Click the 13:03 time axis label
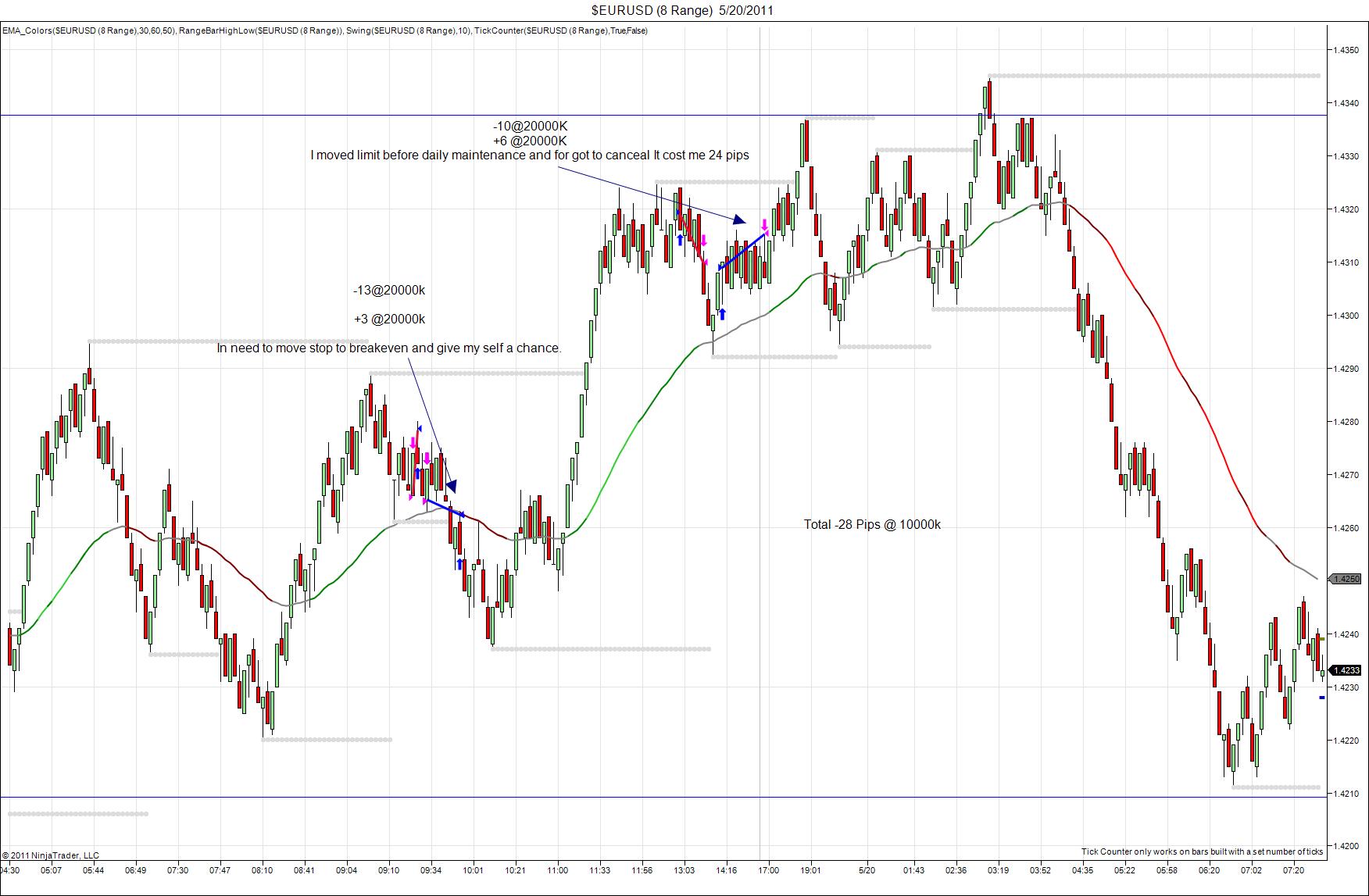This screenshot has height=896, width=1369. point(684,869)
